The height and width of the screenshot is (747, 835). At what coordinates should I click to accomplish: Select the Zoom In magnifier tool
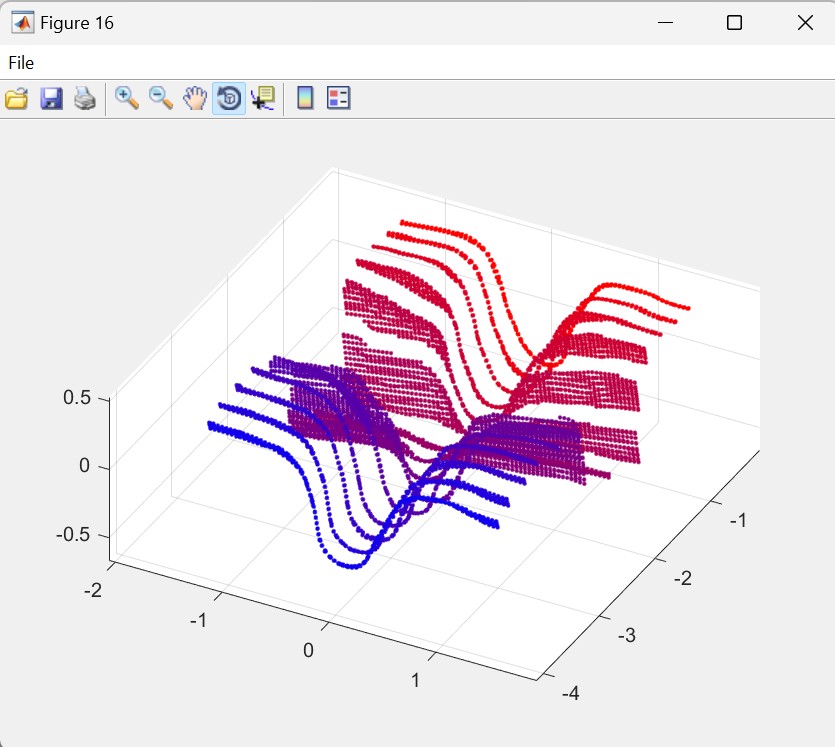click(x=127, y=98)
